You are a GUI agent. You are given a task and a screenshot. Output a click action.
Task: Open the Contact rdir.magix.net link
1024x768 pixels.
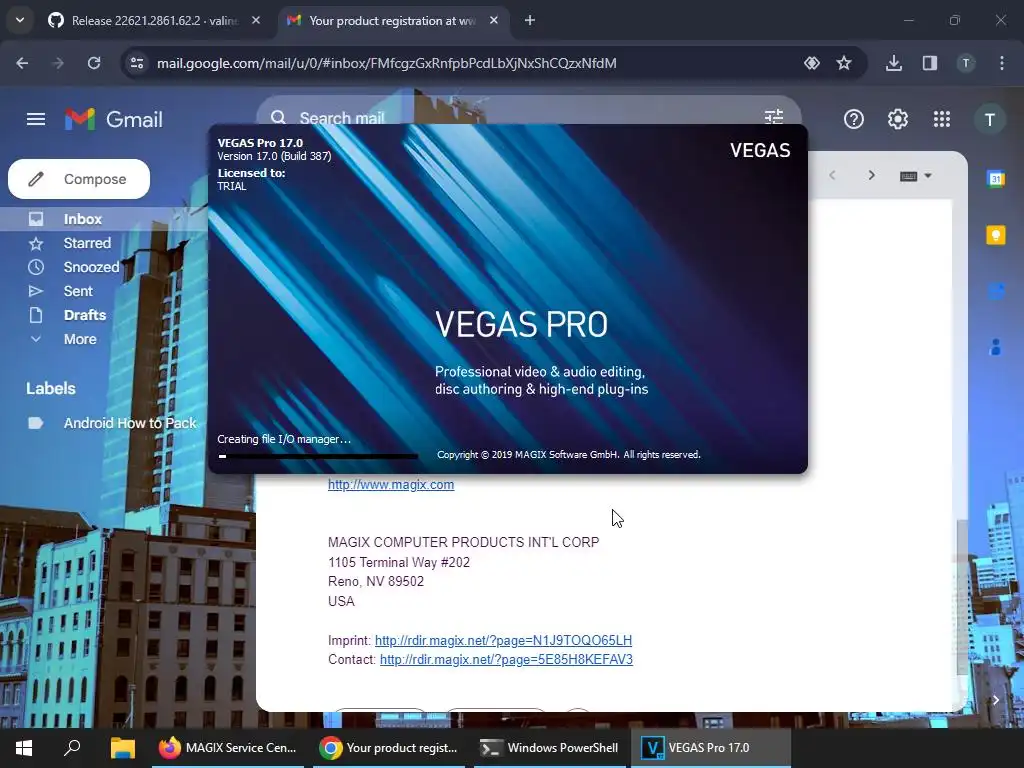(506, 660)
